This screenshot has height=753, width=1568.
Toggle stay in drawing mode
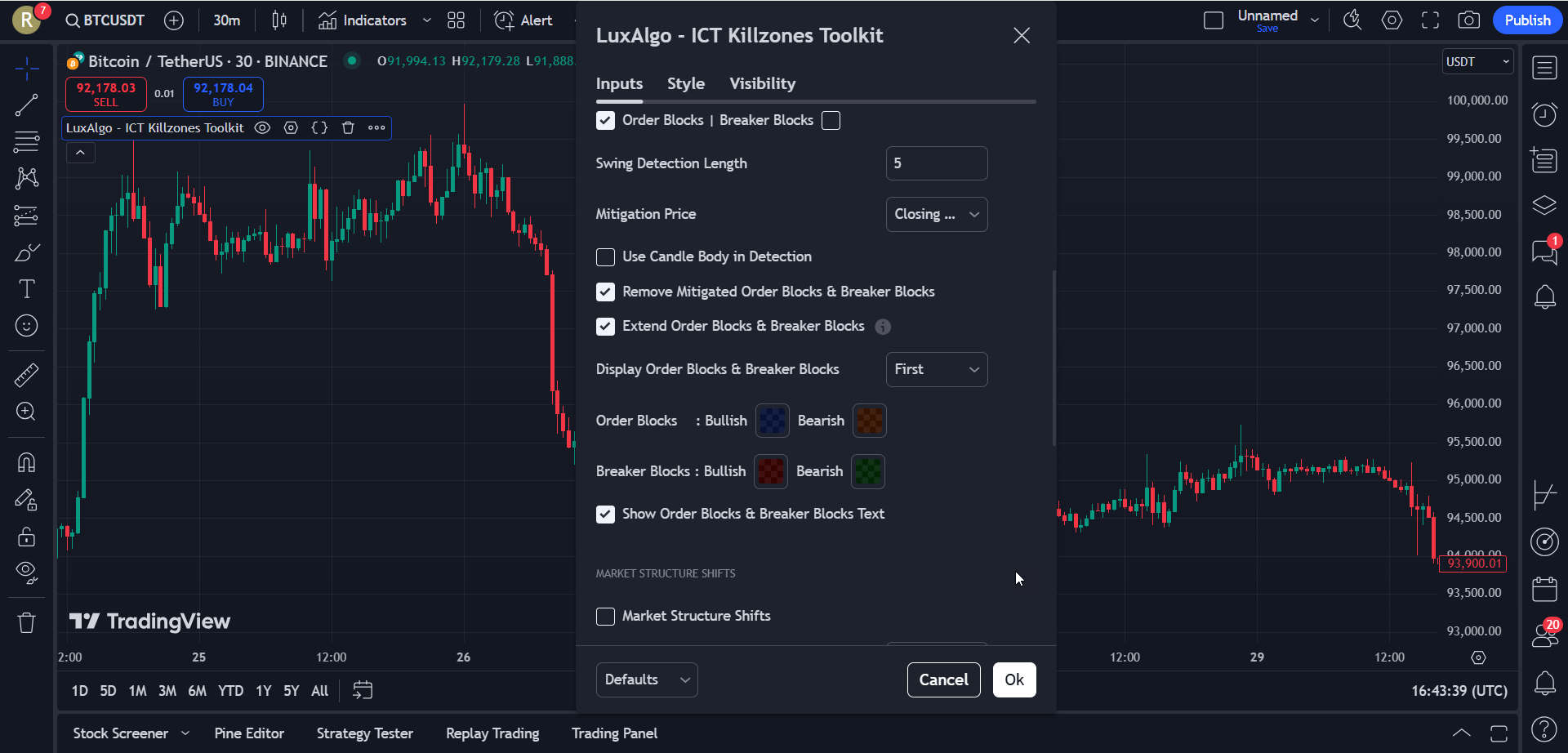26,499
